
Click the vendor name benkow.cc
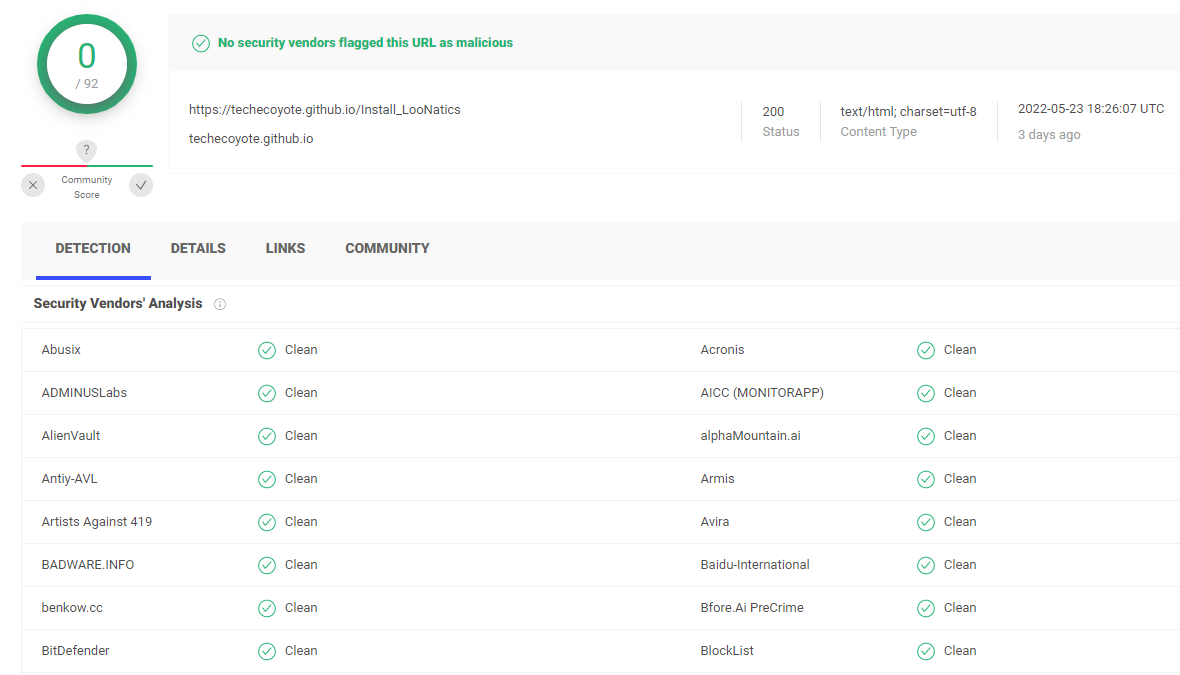(x=72, y=607)
